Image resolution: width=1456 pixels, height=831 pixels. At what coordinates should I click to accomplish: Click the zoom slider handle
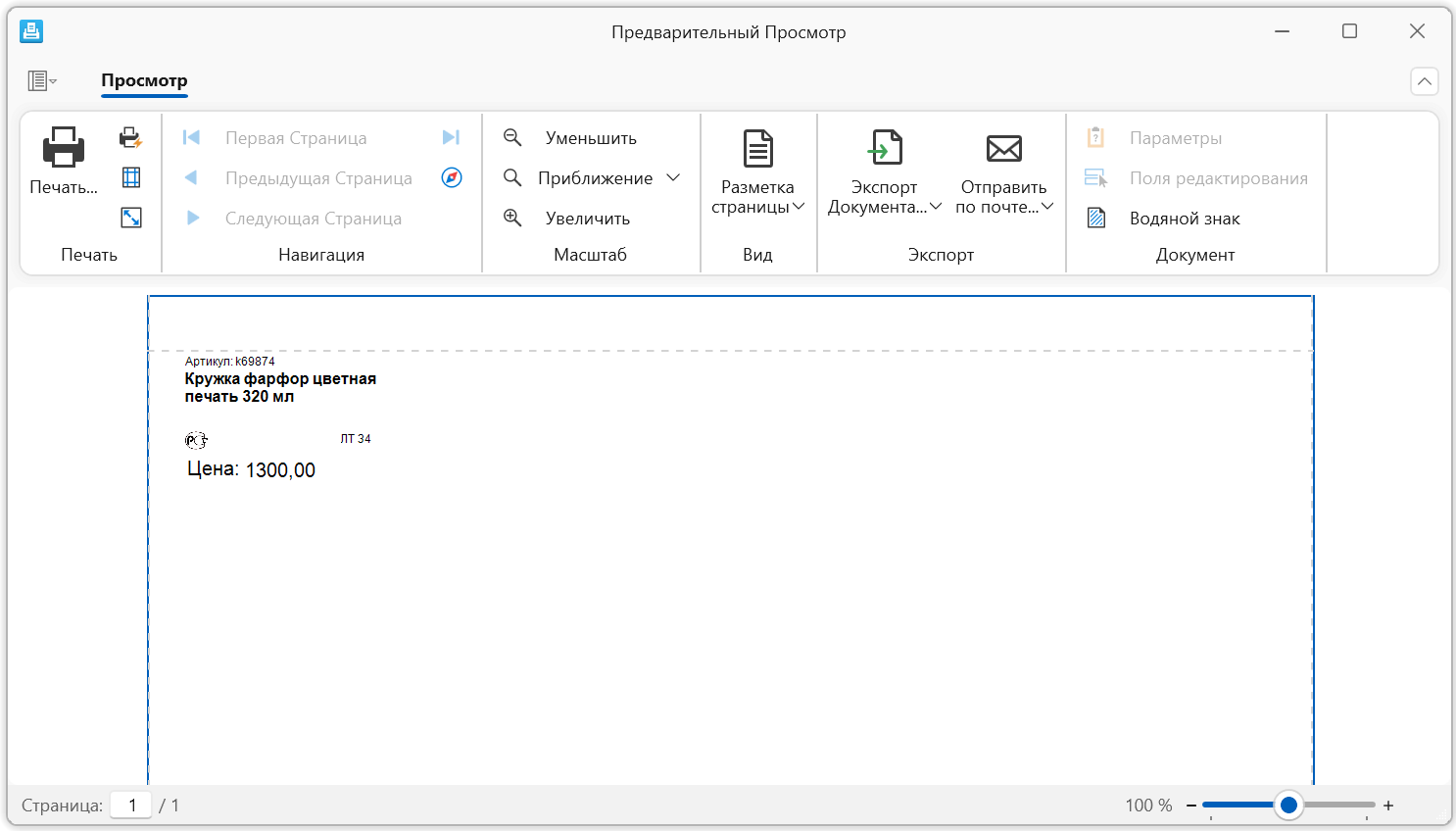pos(1289,806)
